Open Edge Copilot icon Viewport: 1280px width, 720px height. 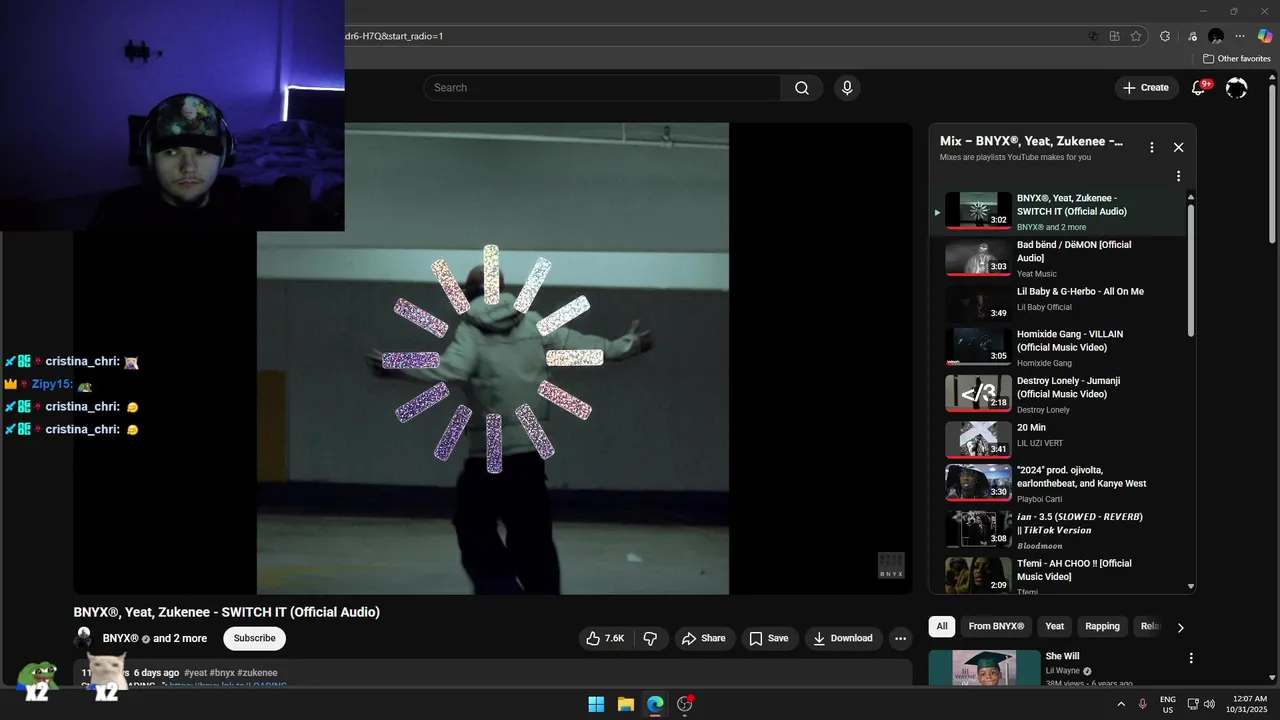(1265, 36)
